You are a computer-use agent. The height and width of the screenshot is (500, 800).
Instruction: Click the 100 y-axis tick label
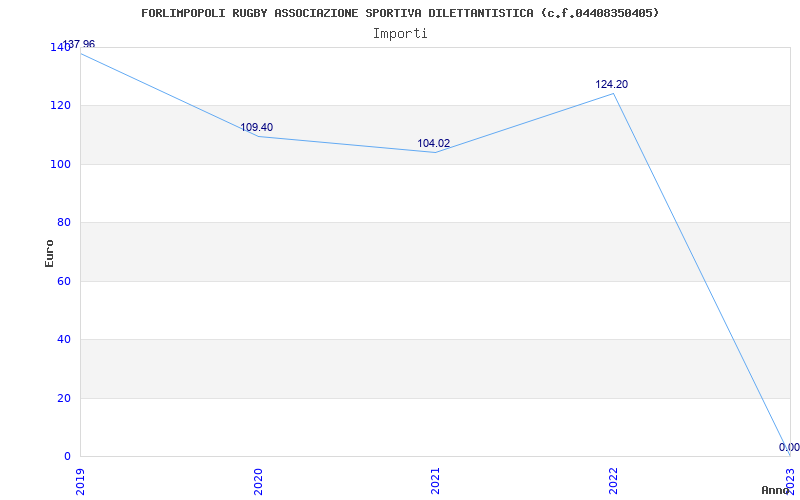point(60,164)
